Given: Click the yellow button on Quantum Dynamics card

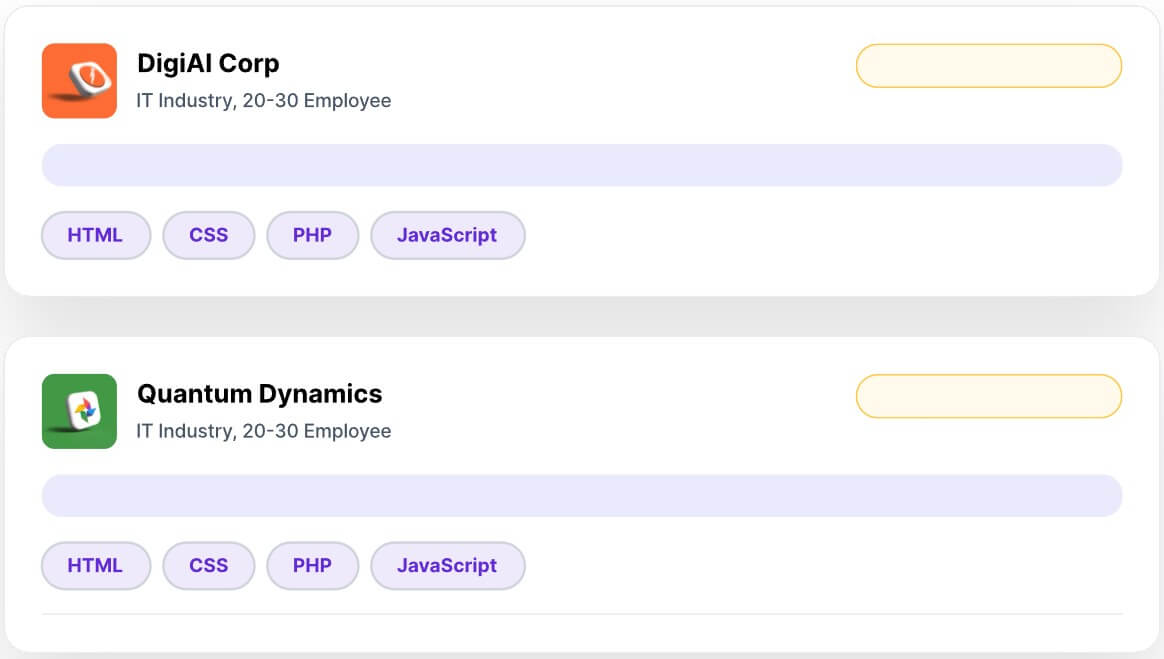Looking at the screenshot, I should tap(989, 396).
